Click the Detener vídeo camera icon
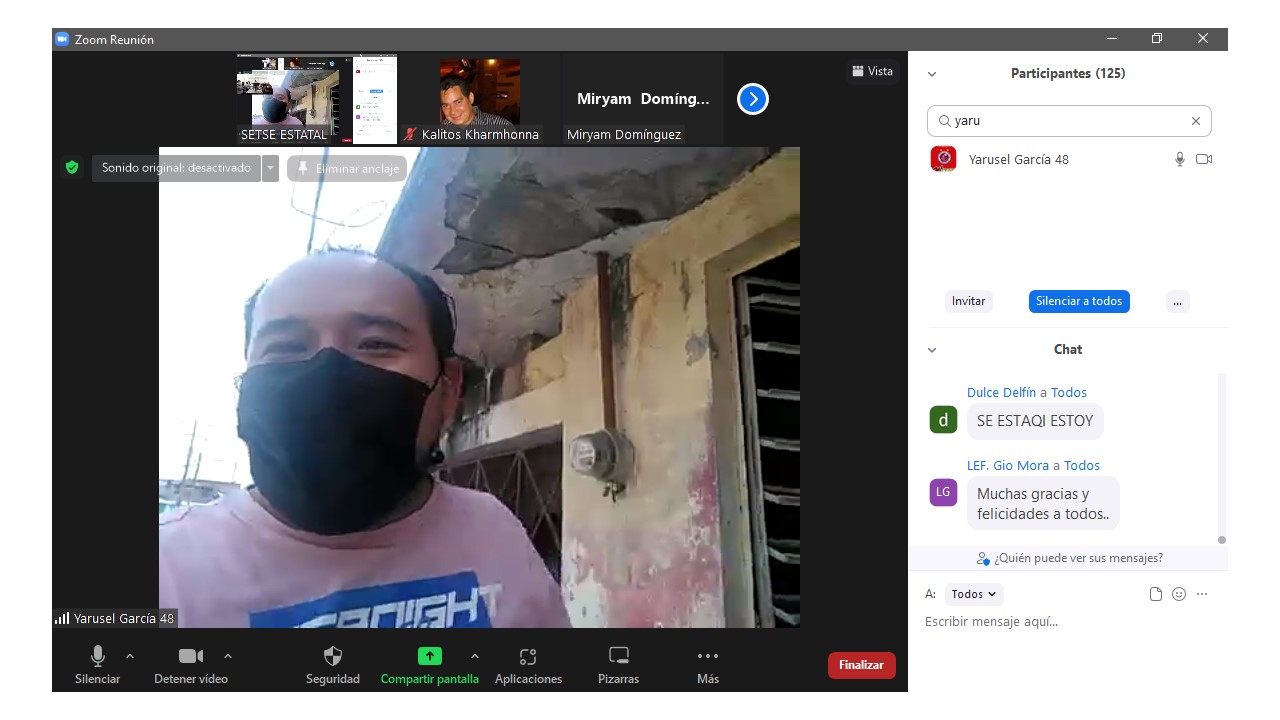This screenshot has height=720, width=1280. pyautogui.click(x=190, y=656)
